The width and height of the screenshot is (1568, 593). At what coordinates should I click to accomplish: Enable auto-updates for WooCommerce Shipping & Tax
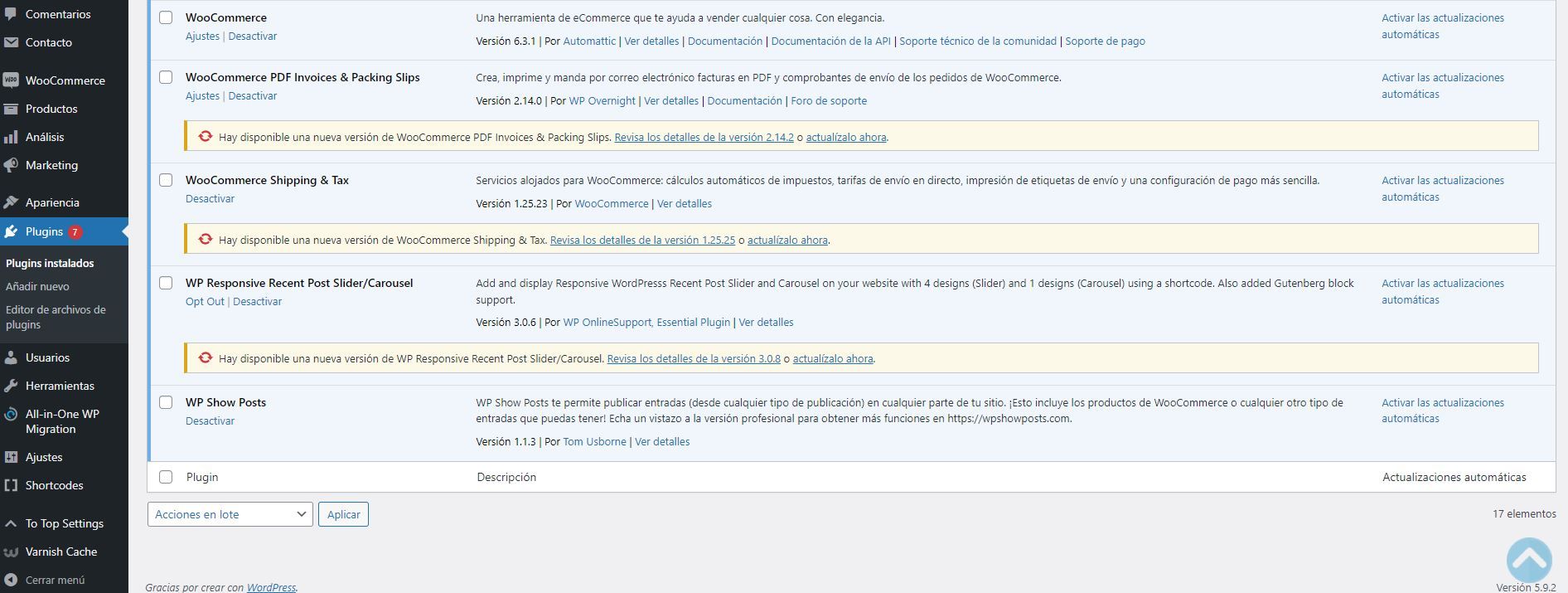pos(1443,188)
